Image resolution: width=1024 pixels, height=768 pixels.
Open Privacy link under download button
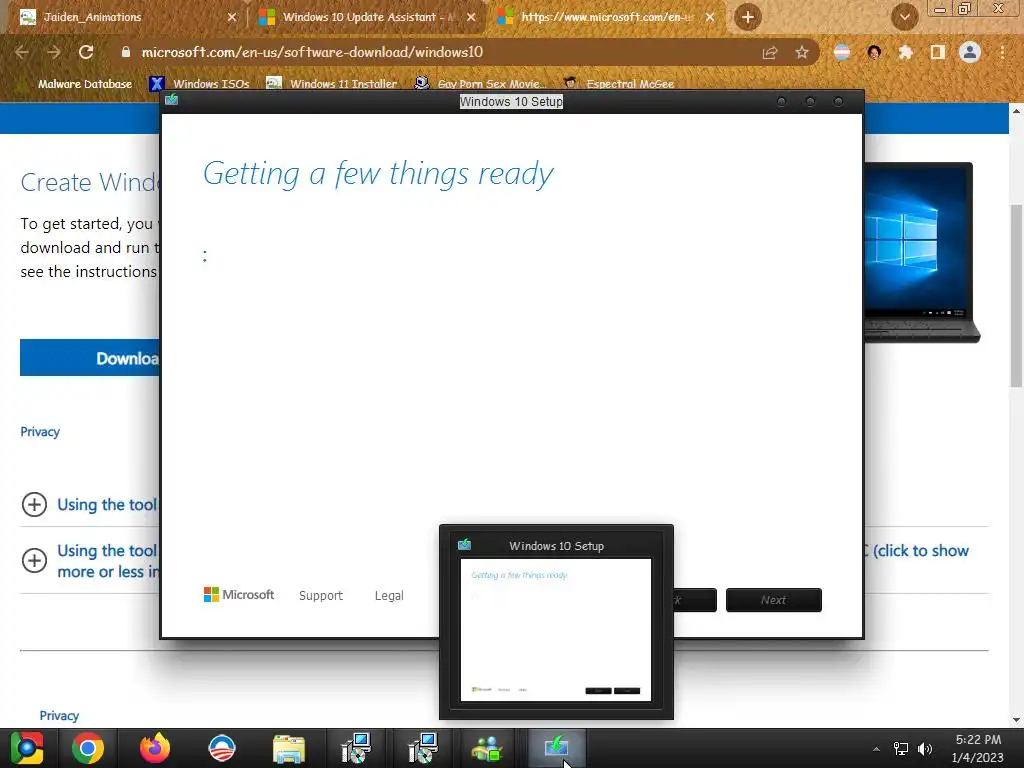[40, 432]
